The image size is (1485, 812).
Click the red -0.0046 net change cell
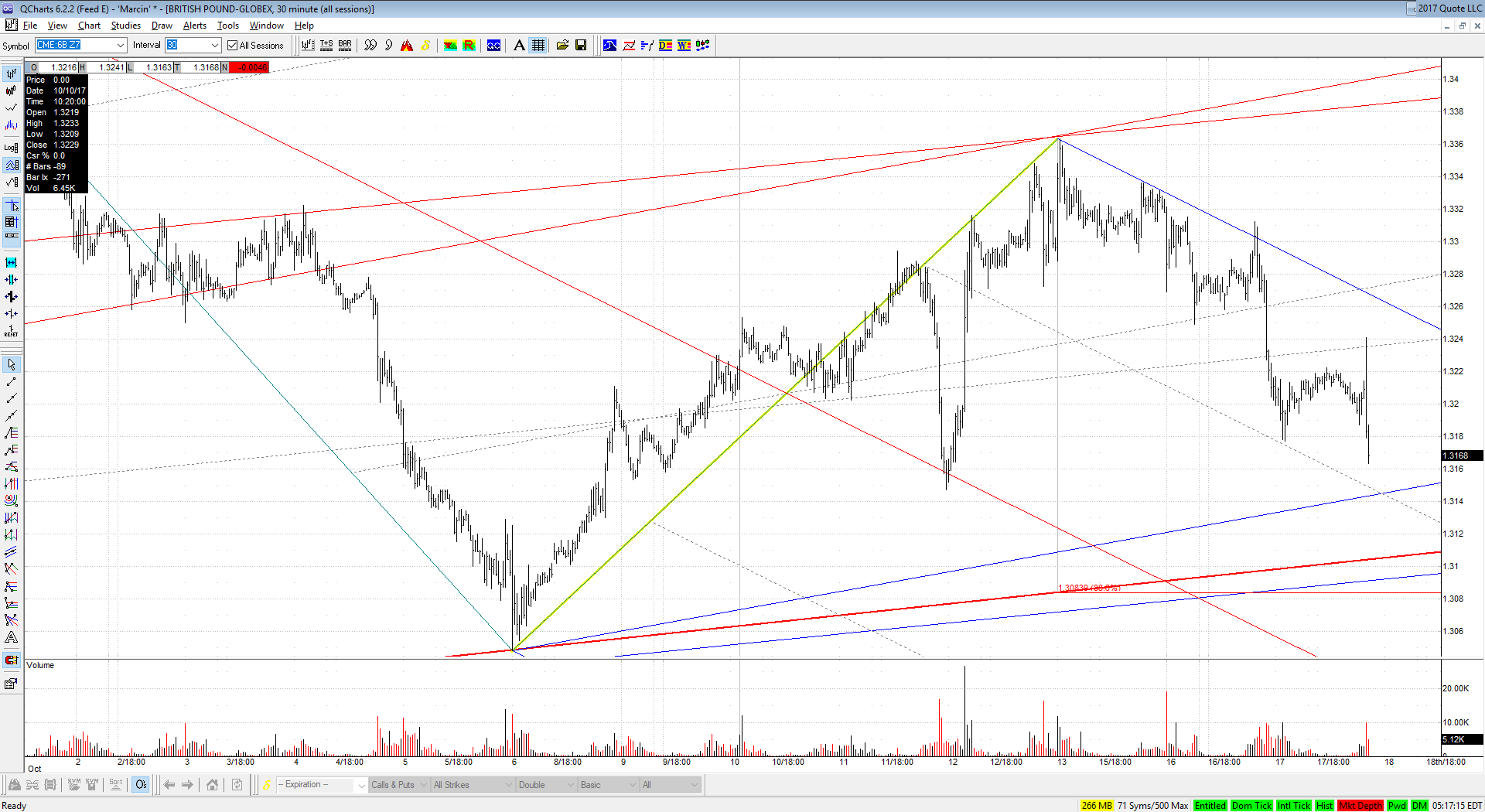pyautogui.click(x=248, y=67)
